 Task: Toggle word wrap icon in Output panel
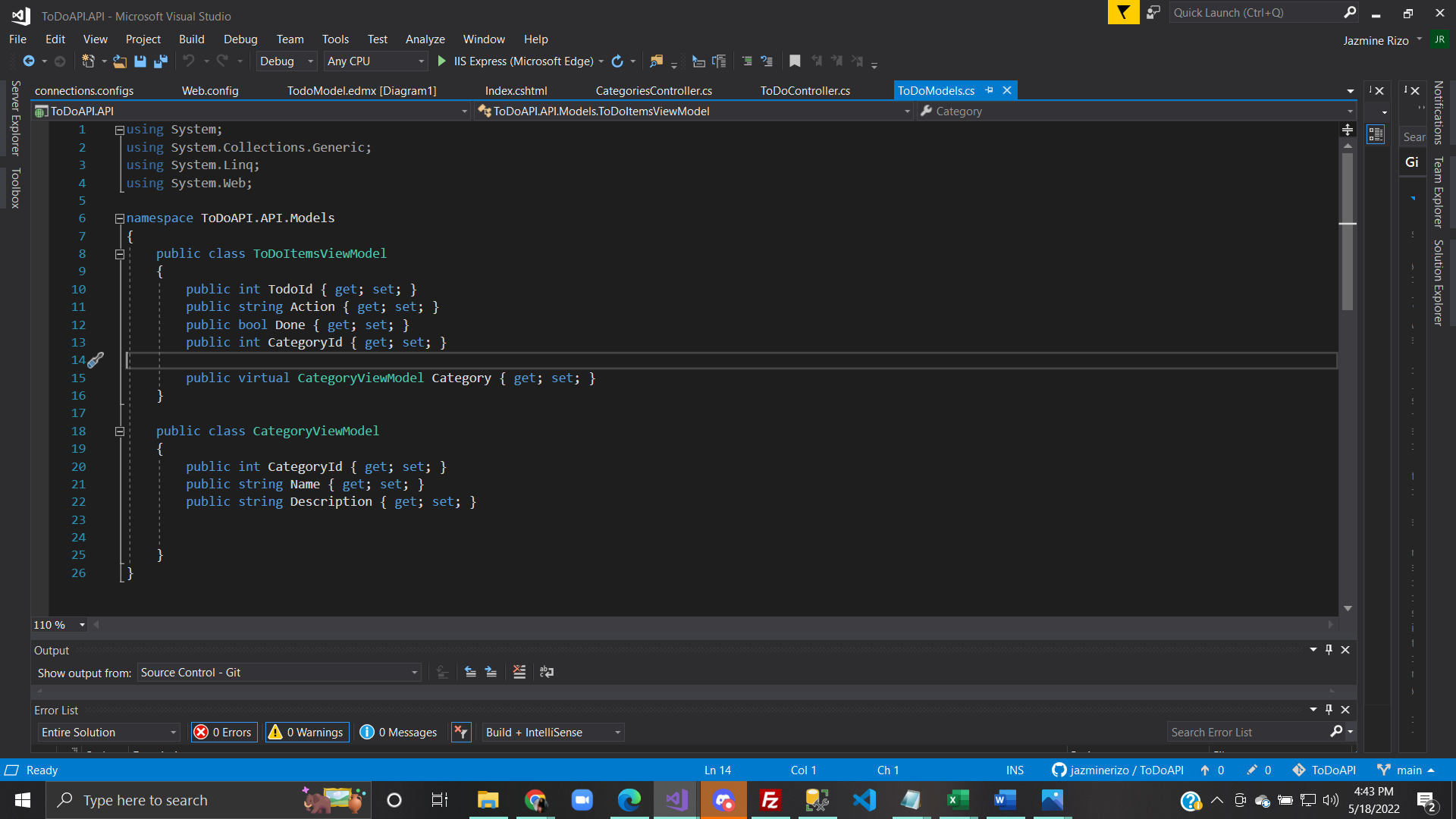point(547,673)
